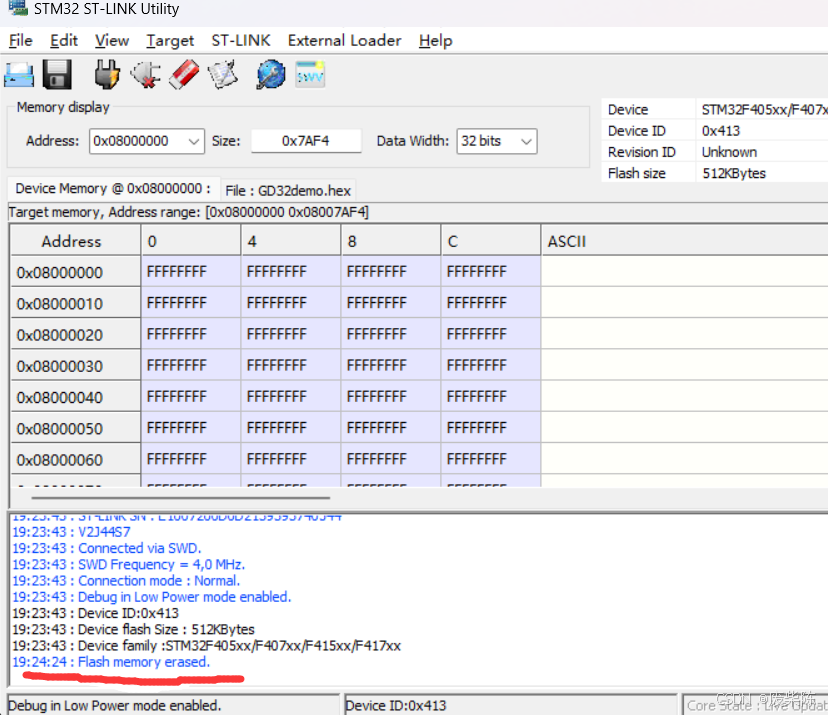Switch to the File : GD32demo.hex tab
Image resolution: width=828 pixels, height=715 pixels.
tap(288, 191)
